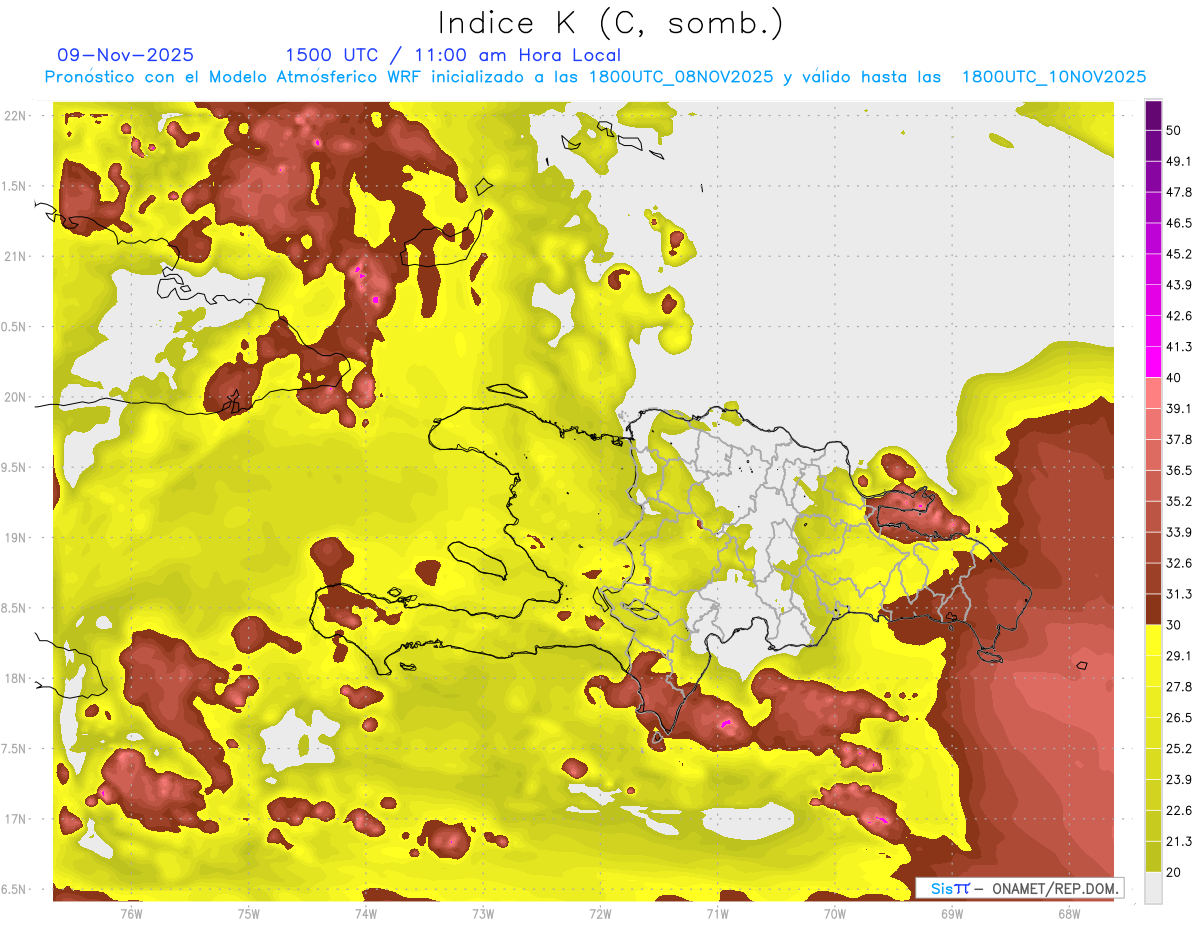
Task: Click the longitude axis label "69W"
Action: coord(952,914)
